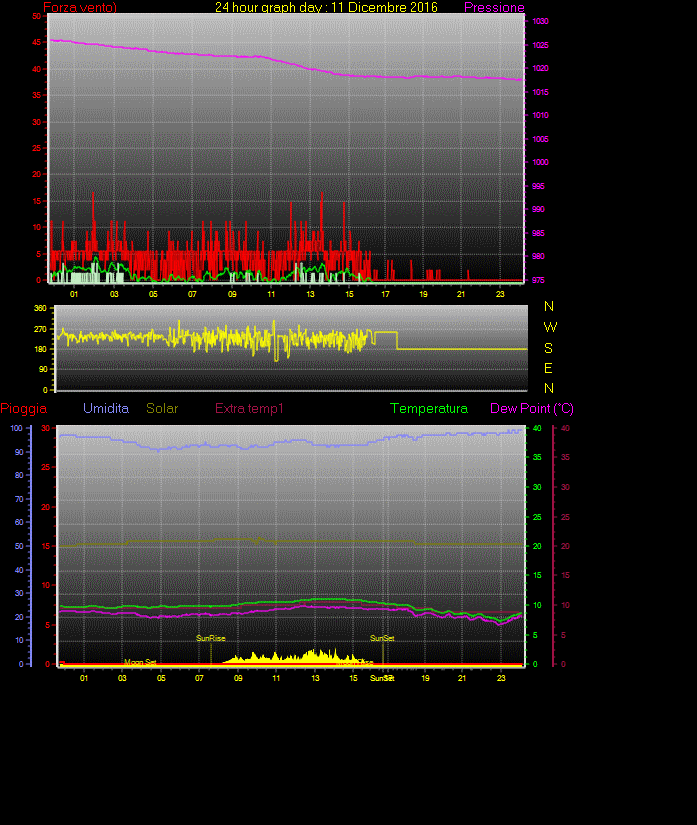Click the '980' pressure scale value

tap(538, 256)
